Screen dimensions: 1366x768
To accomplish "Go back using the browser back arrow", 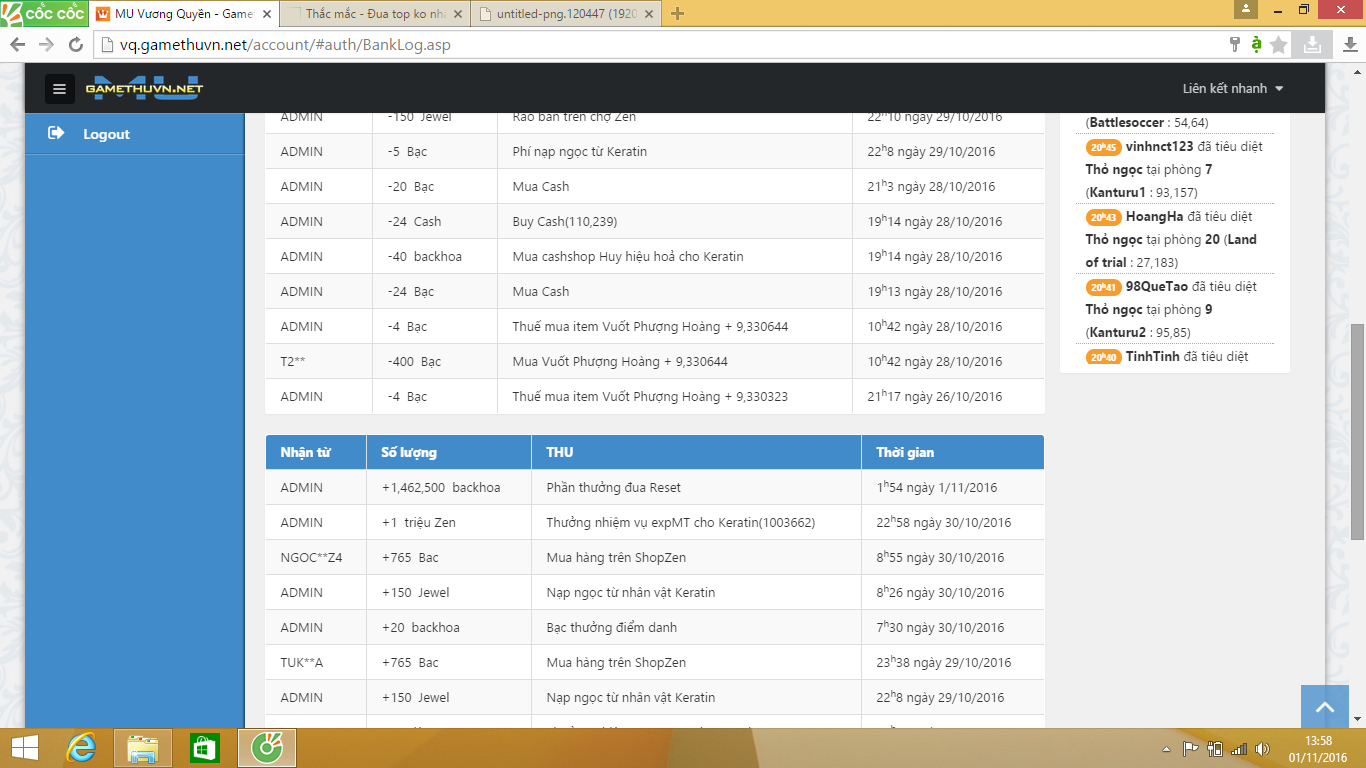I will [18, 45].
